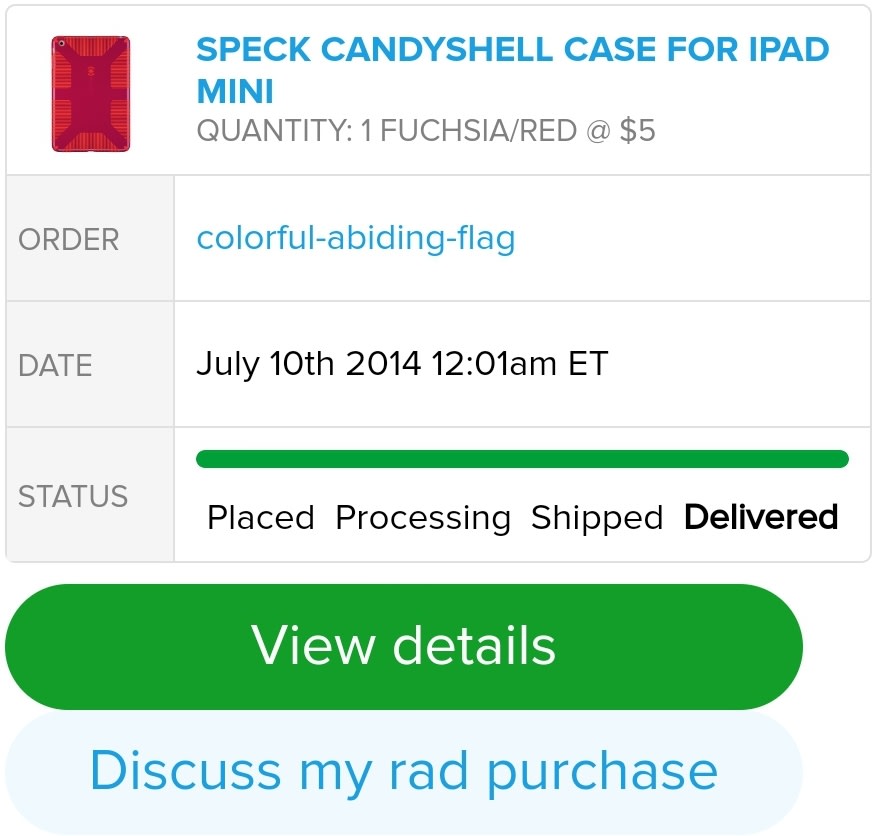Click the Discuss my rad purchase button
Viewport: 874px width, 836px height.
(403, 771)
